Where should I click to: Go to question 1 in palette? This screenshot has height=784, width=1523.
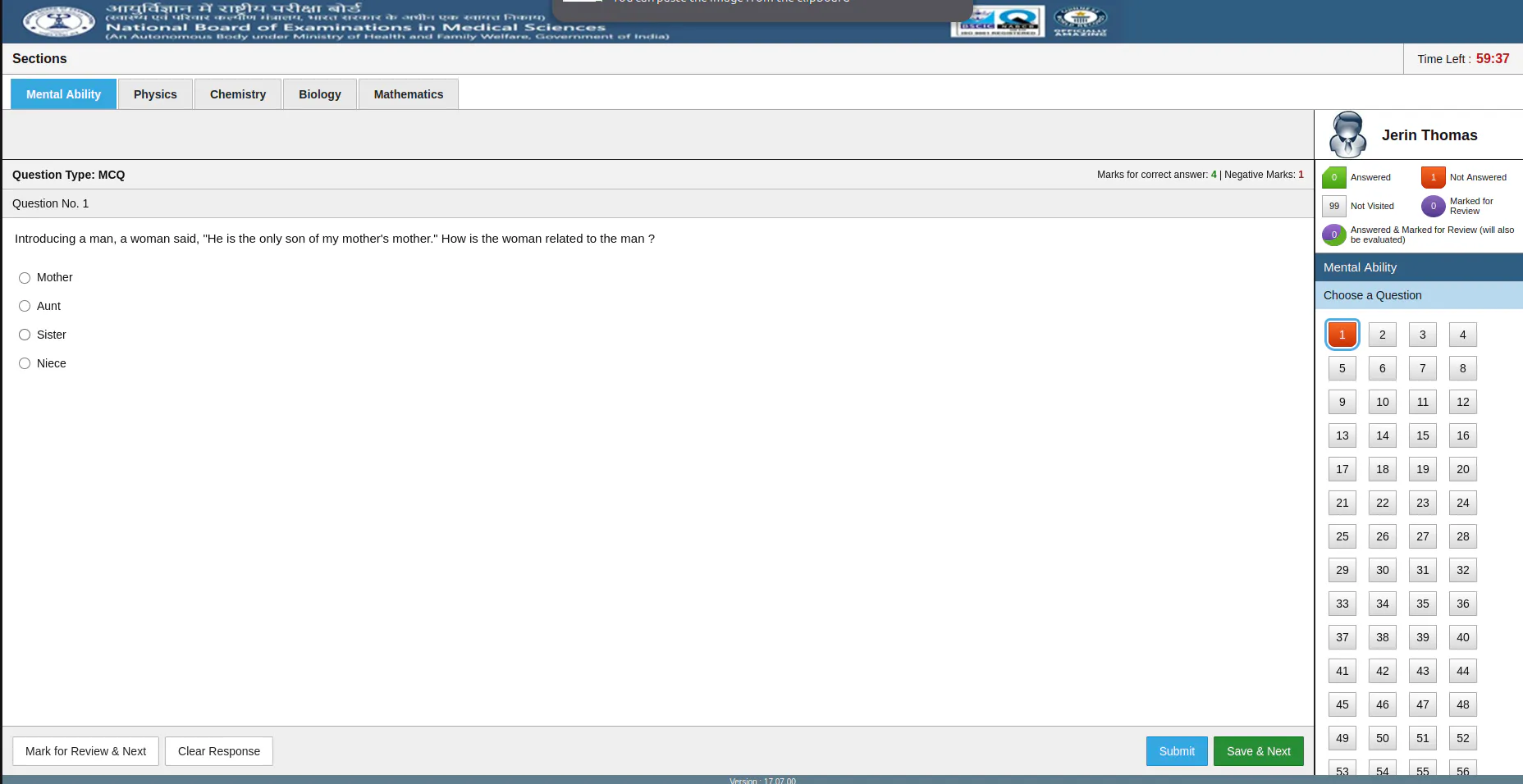[1342, 335]
